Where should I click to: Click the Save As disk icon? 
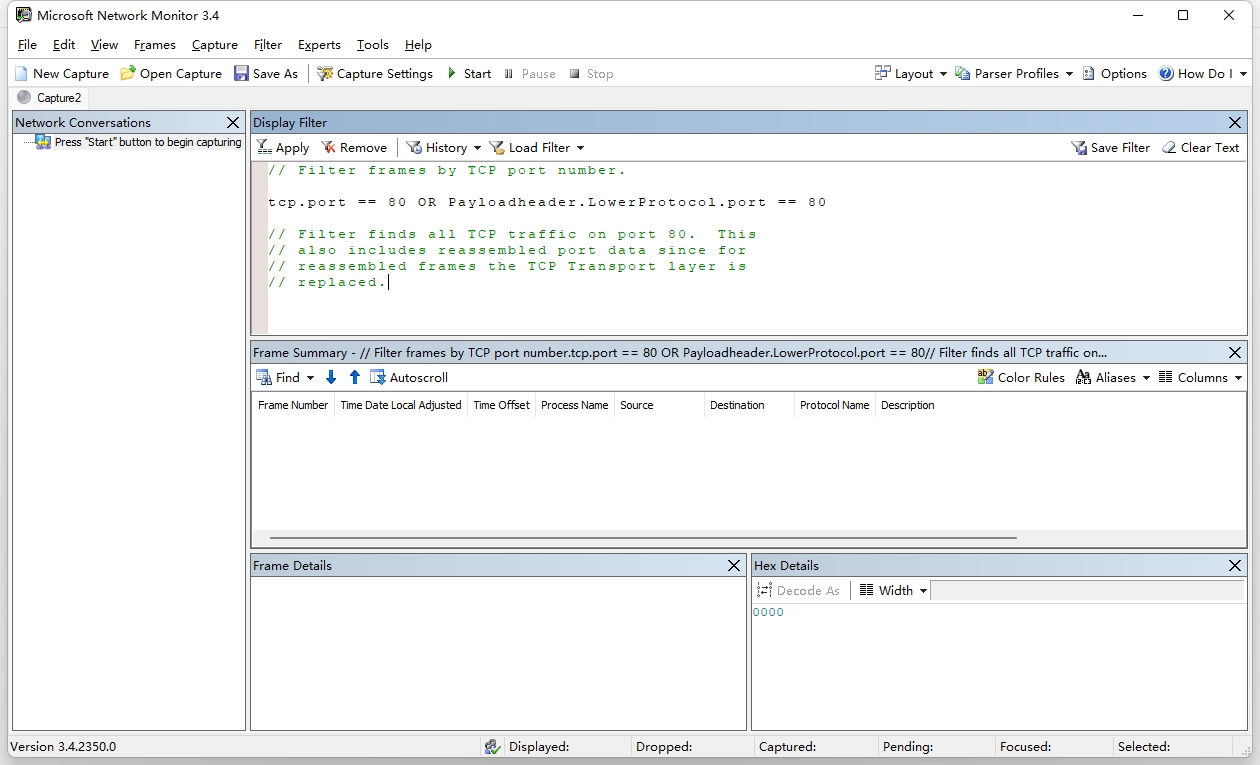point(241,73)
